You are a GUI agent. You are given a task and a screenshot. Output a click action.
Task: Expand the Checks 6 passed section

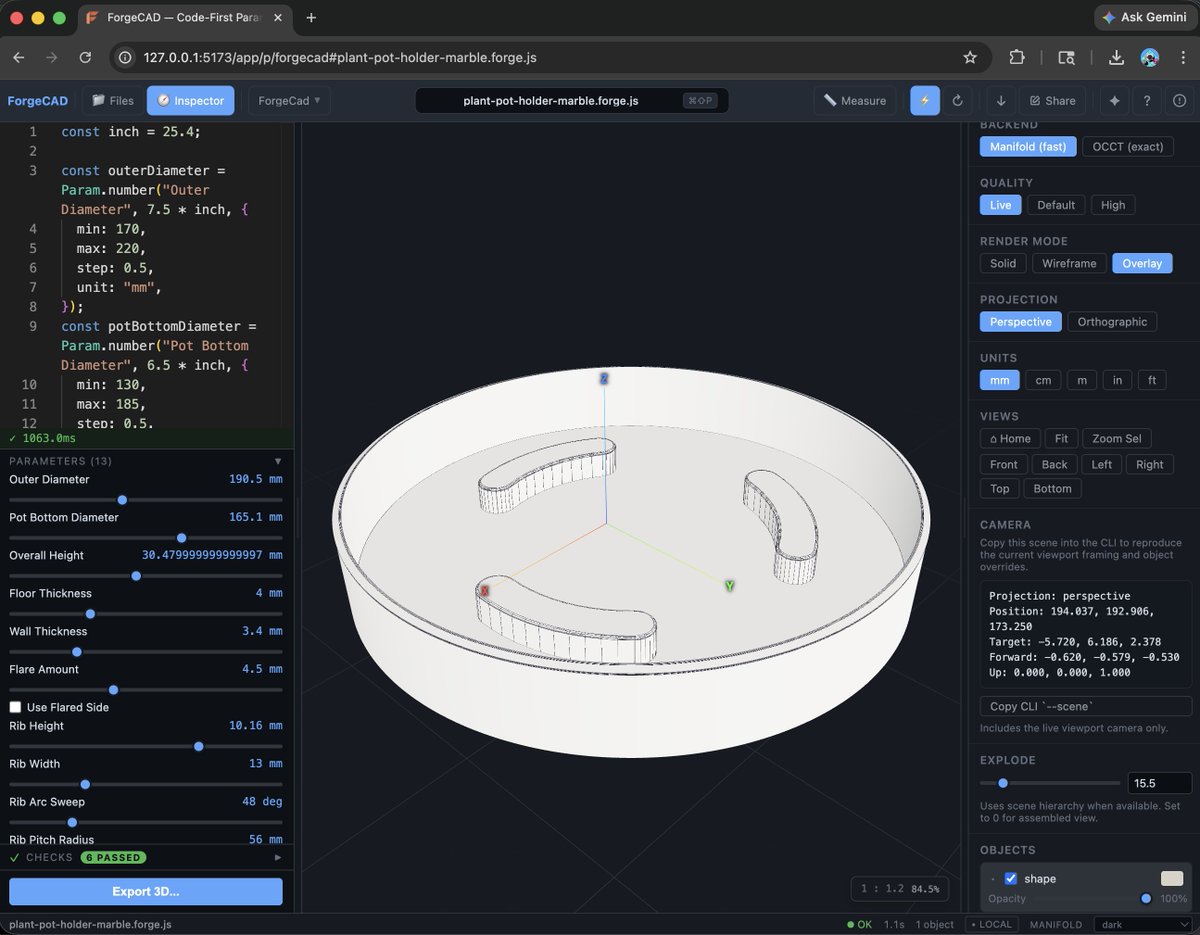coord(278,857)
